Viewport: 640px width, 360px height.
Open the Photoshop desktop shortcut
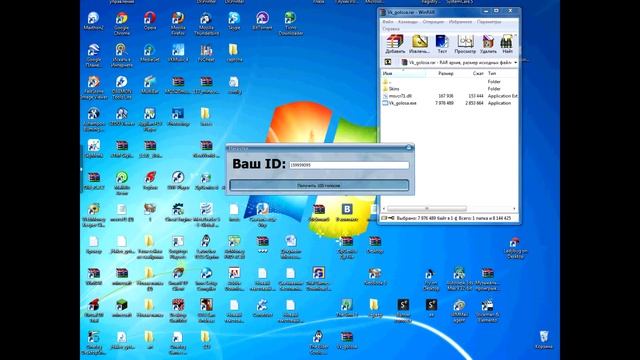click(x=178, y=117)
